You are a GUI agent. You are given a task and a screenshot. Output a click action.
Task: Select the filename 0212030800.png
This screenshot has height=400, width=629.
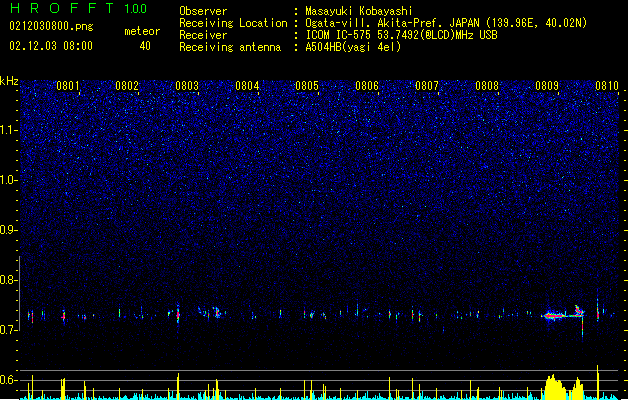point(51,26)
